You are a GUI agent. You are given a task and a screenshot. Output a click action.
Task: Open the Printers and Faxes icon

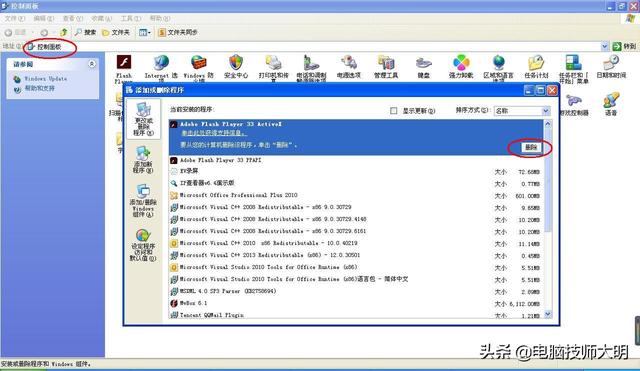273,68
